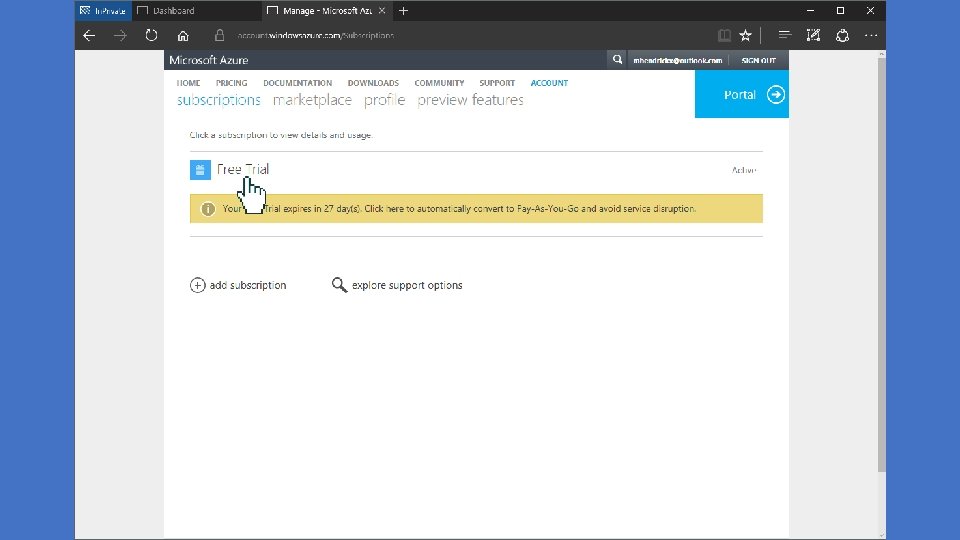Select the subscriptions sub-tab
This screenshot has height=540, width=960.
[x=219, y=100]
